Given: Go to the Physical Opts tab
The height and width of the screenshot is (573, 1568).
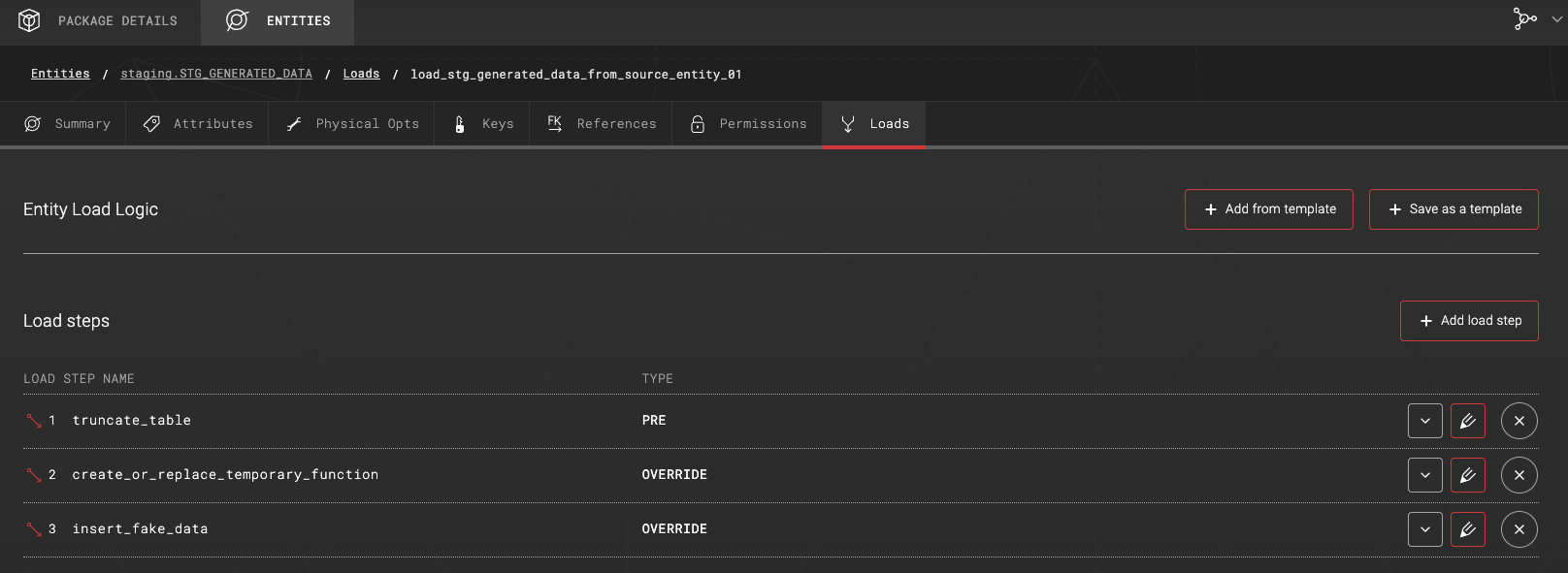Looking at the screenshot, I should point(352,124).
